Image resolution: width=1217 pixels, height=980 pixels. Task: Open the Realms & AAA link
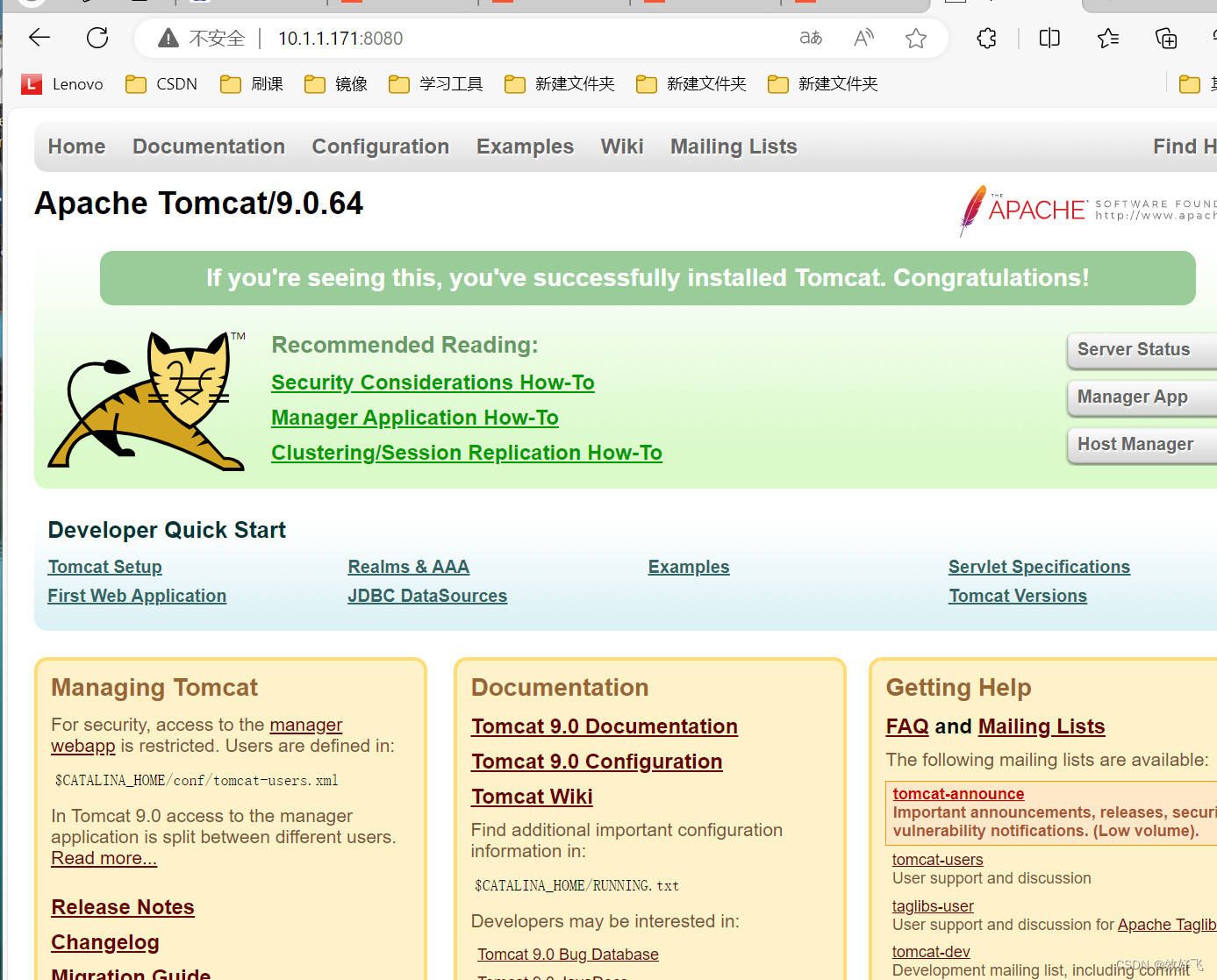409,567
